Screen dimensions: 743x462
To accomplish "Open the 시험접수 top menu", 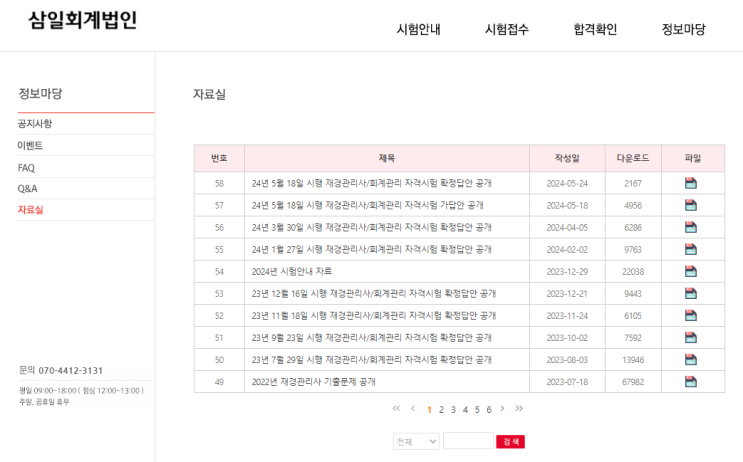I will (x=507, y=29).
